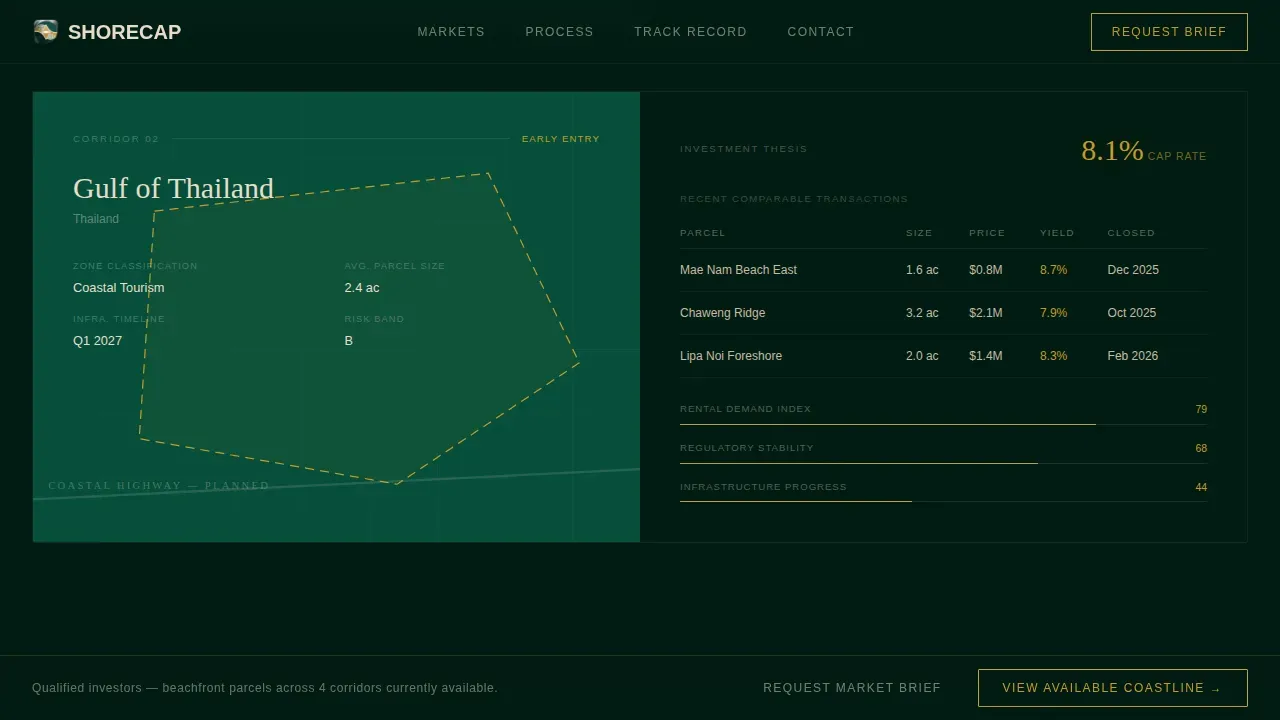1280x720 pixels.
Task: Click the $2.1M price cell
Action: 985,313
